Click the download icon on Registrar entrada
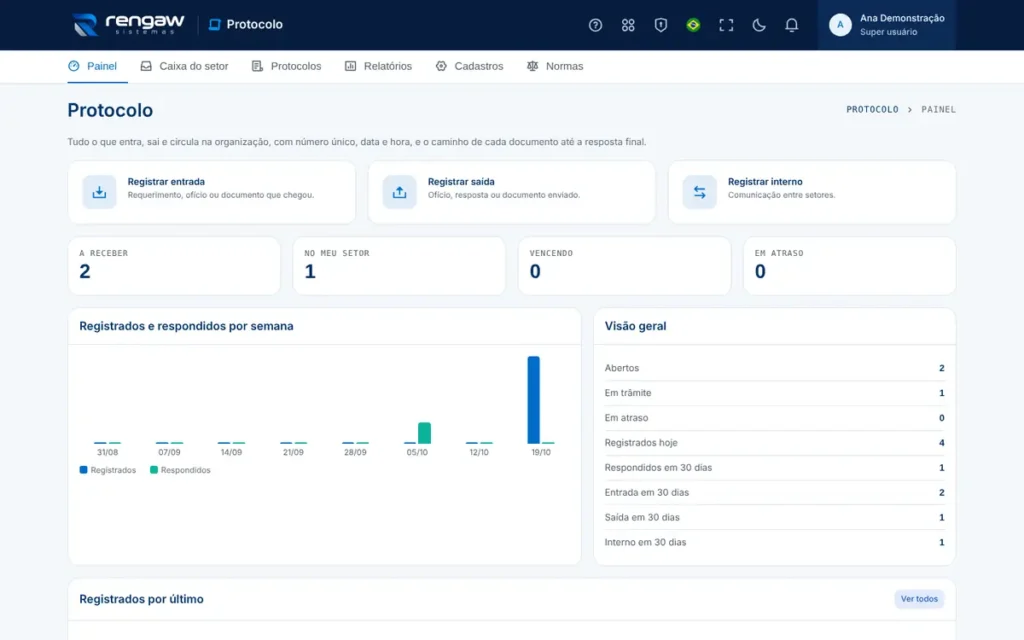 click(x=99, y=192)
